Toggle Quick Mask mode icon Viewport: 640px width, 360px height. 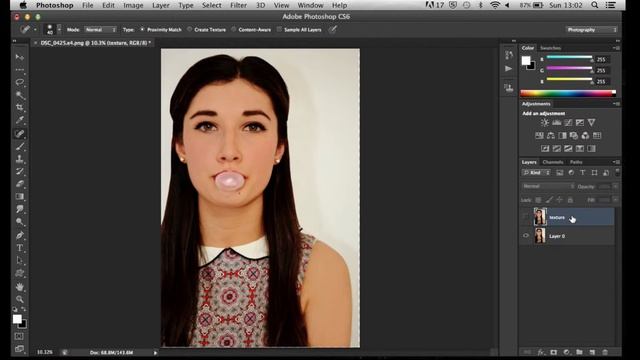click(19, 336)
